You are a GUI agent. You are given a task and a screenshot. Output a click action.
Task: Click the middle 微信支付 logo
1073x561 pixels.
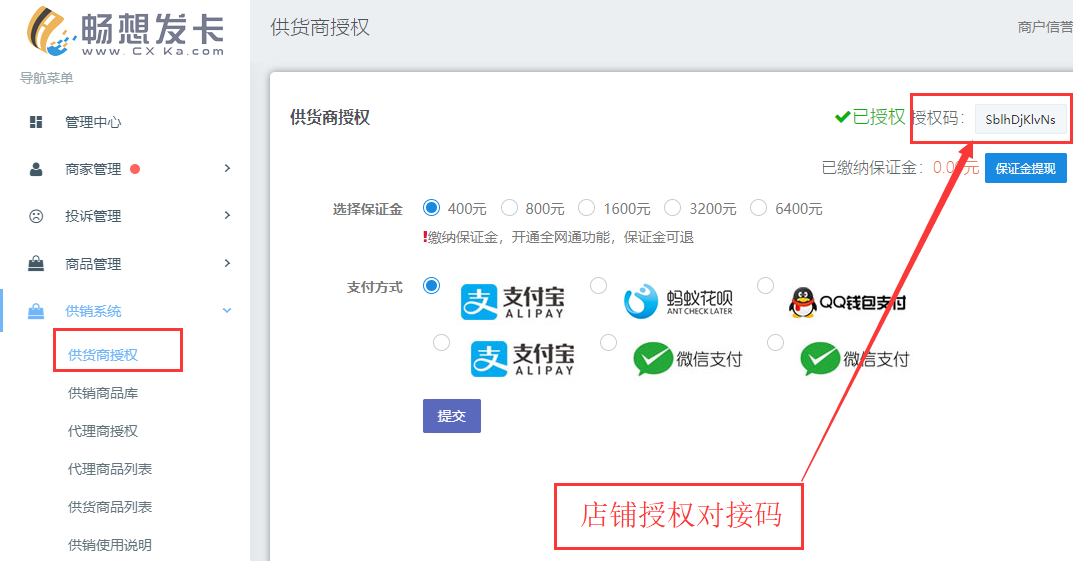tap(688, 358)
